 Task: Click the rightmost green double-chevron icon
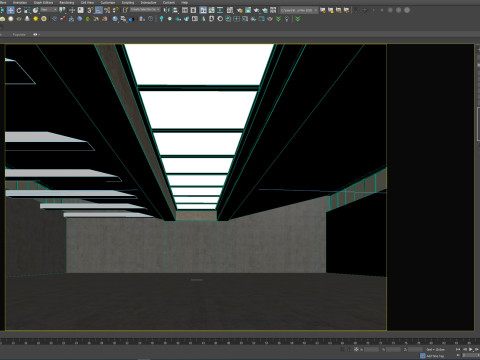298,19
